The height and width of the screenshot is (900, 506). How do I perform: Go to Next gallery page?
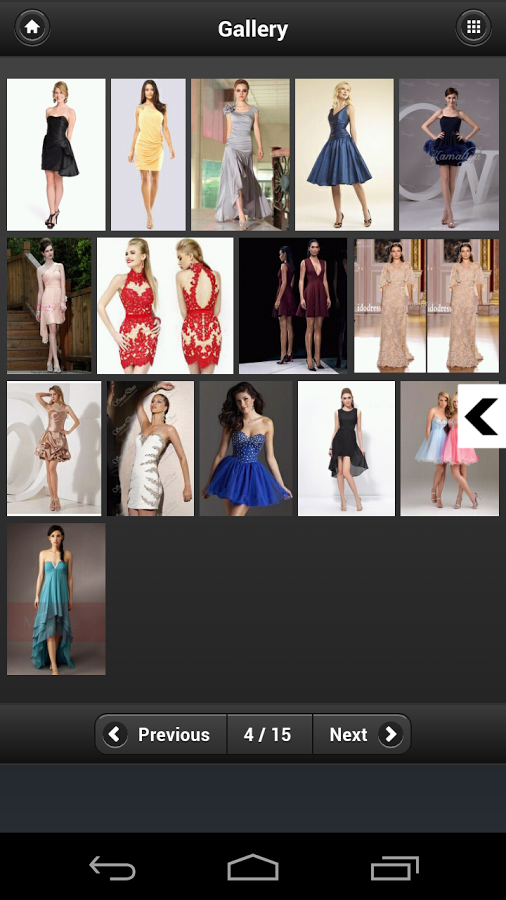point(362,734)
